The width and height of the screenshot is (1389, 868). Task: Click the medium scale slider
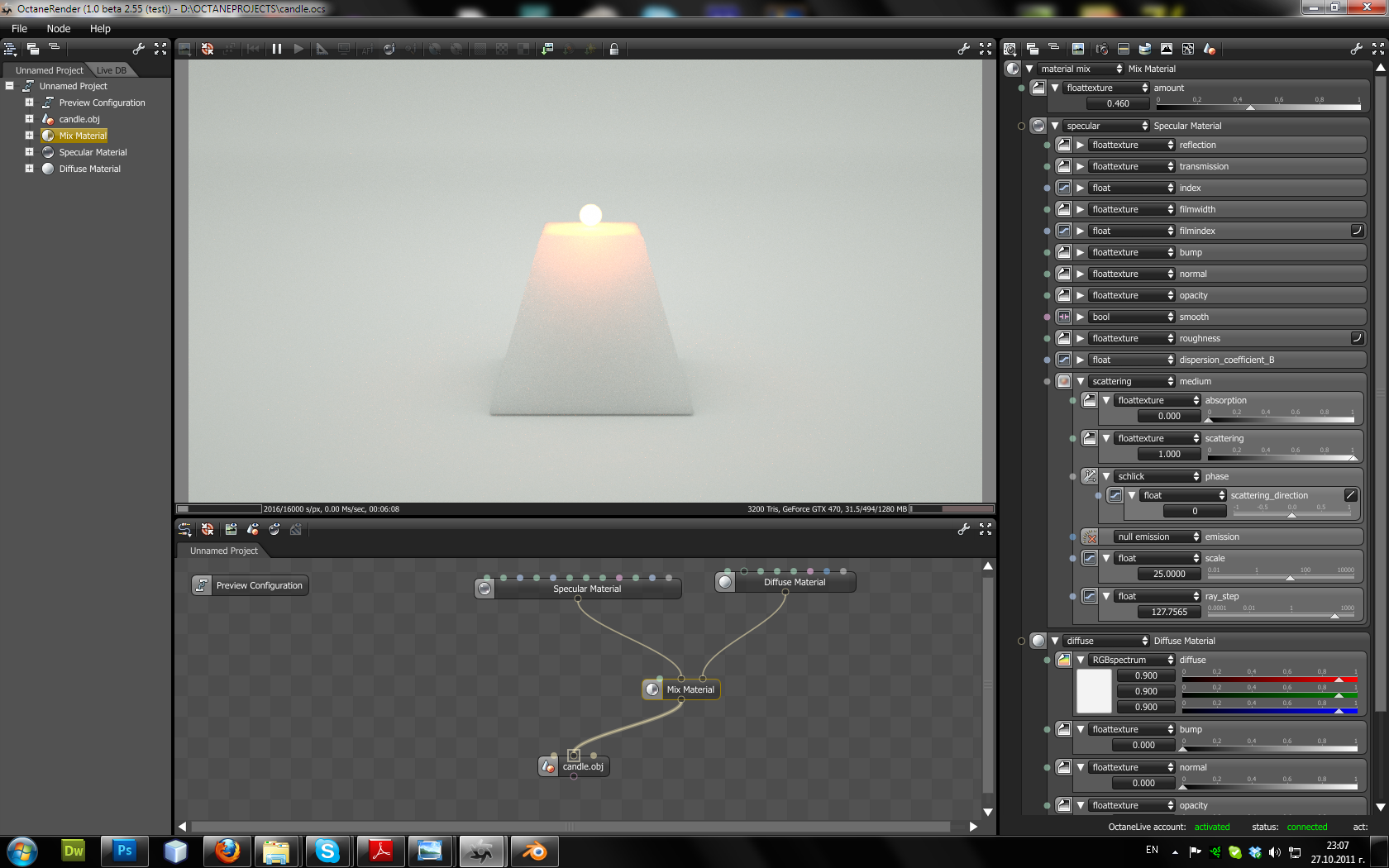point(1282,574)
